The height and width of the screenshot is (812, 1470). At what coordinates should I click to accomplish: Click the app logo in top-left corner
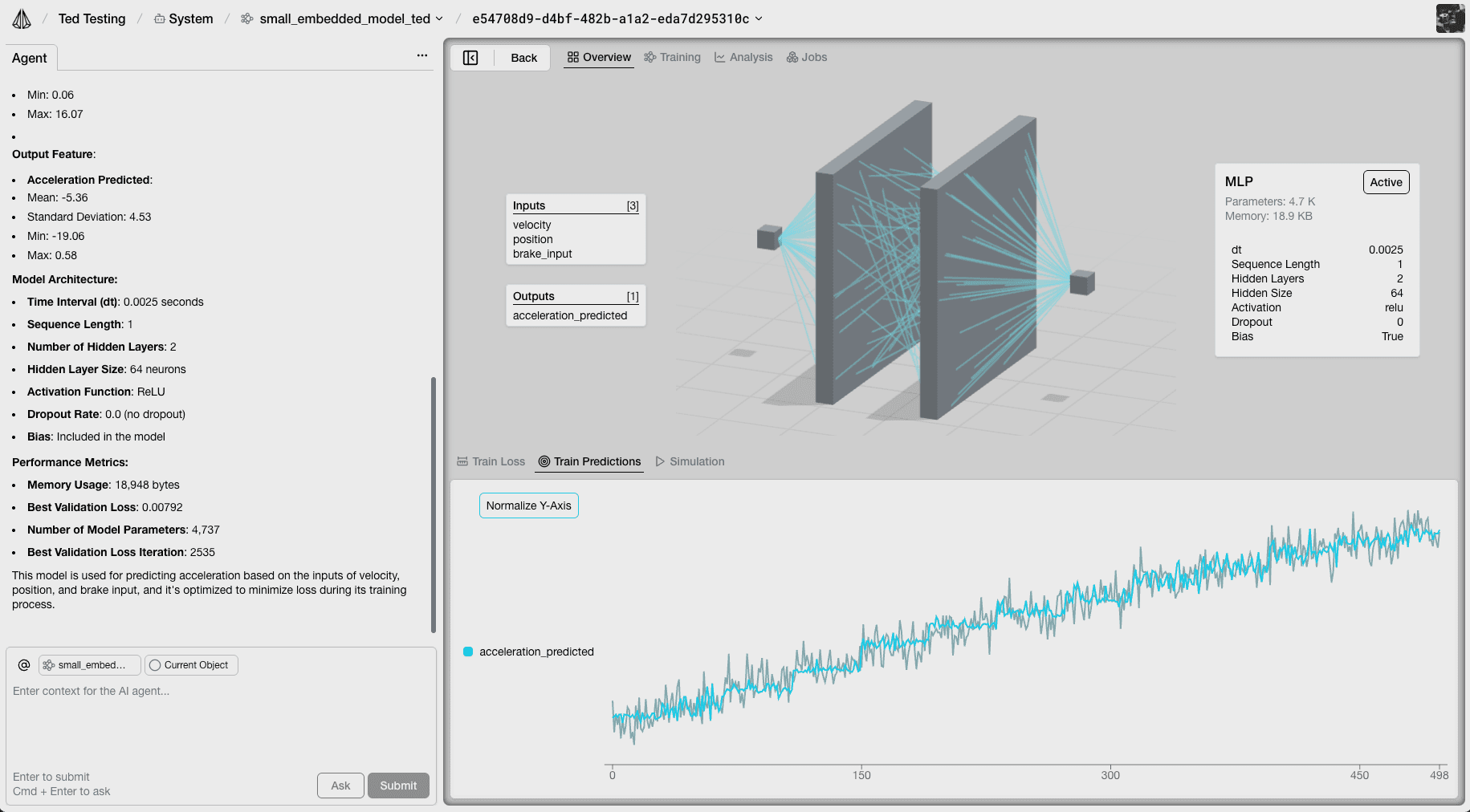tap(22, 18)
